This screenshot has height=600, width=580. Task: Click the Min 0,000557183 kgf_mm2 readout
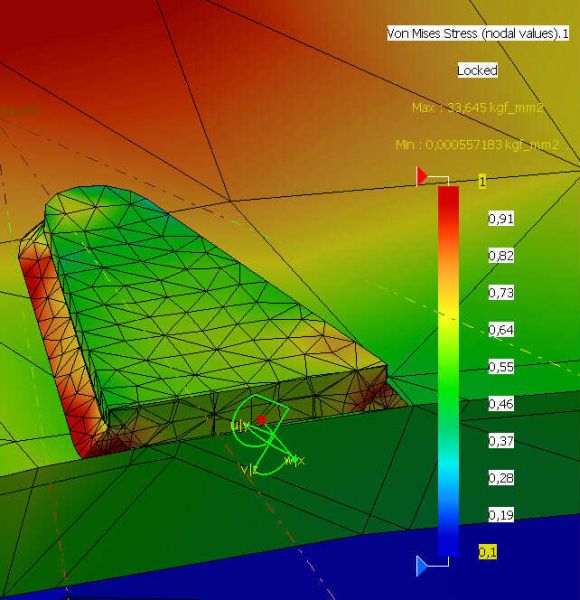(477, 145)
